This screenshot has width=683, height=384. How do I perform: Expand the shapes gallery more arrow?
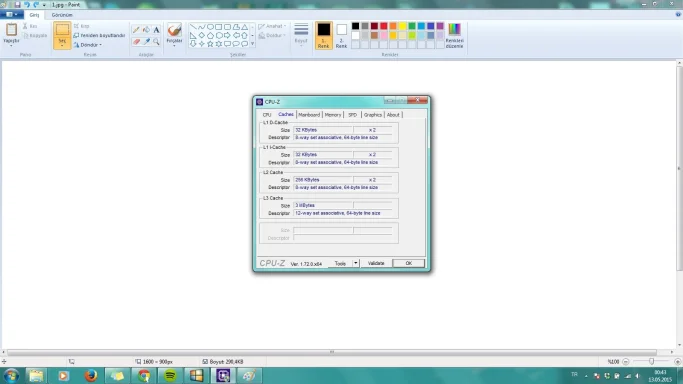coord(253,44)
